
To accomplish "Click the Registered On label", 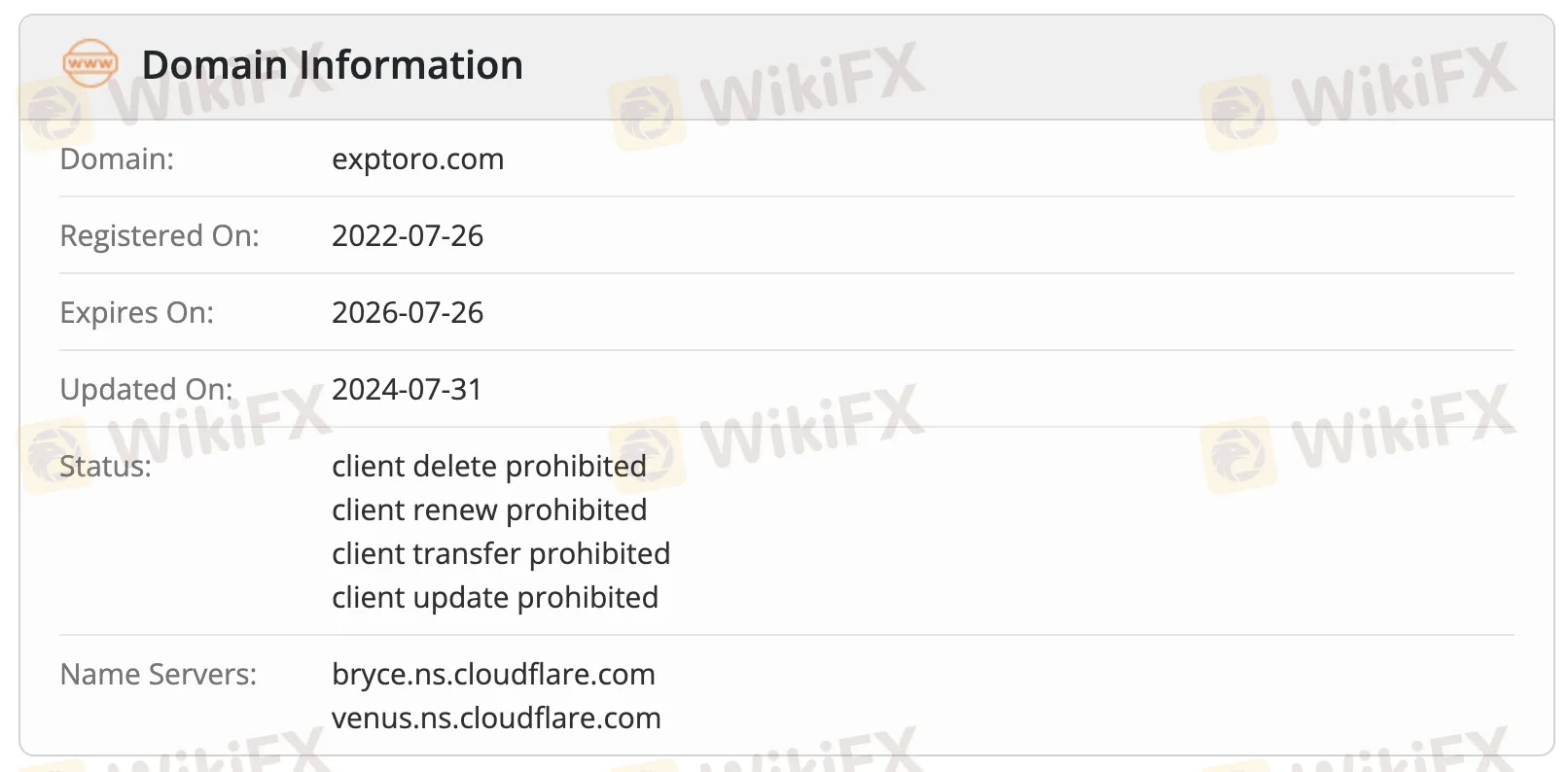I will tap(160, 235).
